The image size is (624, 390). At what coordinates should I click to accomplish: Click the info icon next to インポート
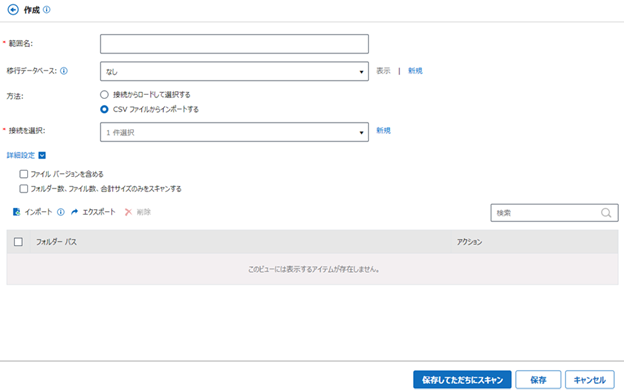[x=60, y=212]
